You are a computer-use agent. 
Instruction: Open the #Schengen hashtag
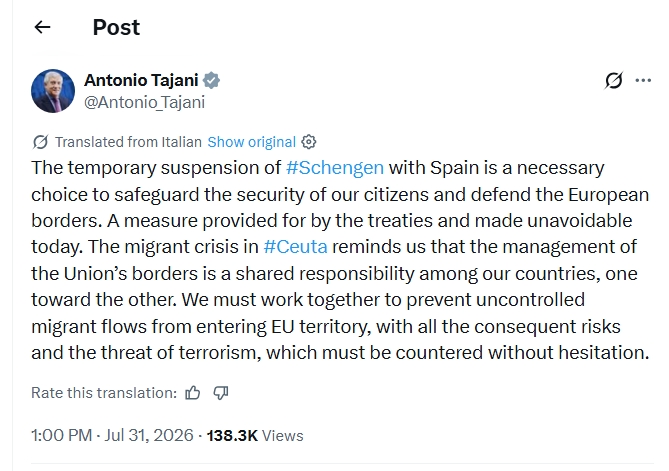[x=335, y=168]
